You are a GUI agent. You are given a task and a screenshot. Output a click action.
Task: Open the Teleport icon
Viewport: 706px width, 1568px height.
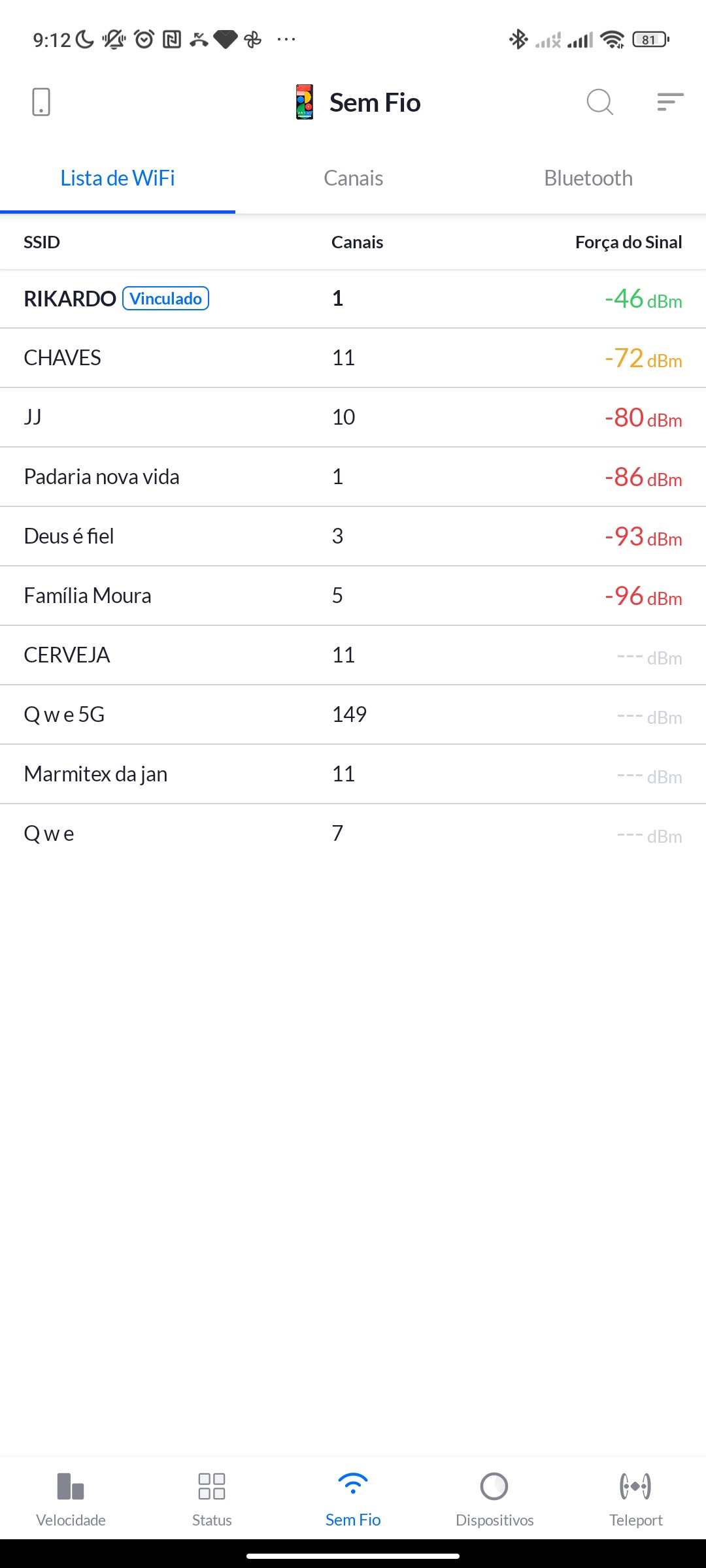[635, 1486]
